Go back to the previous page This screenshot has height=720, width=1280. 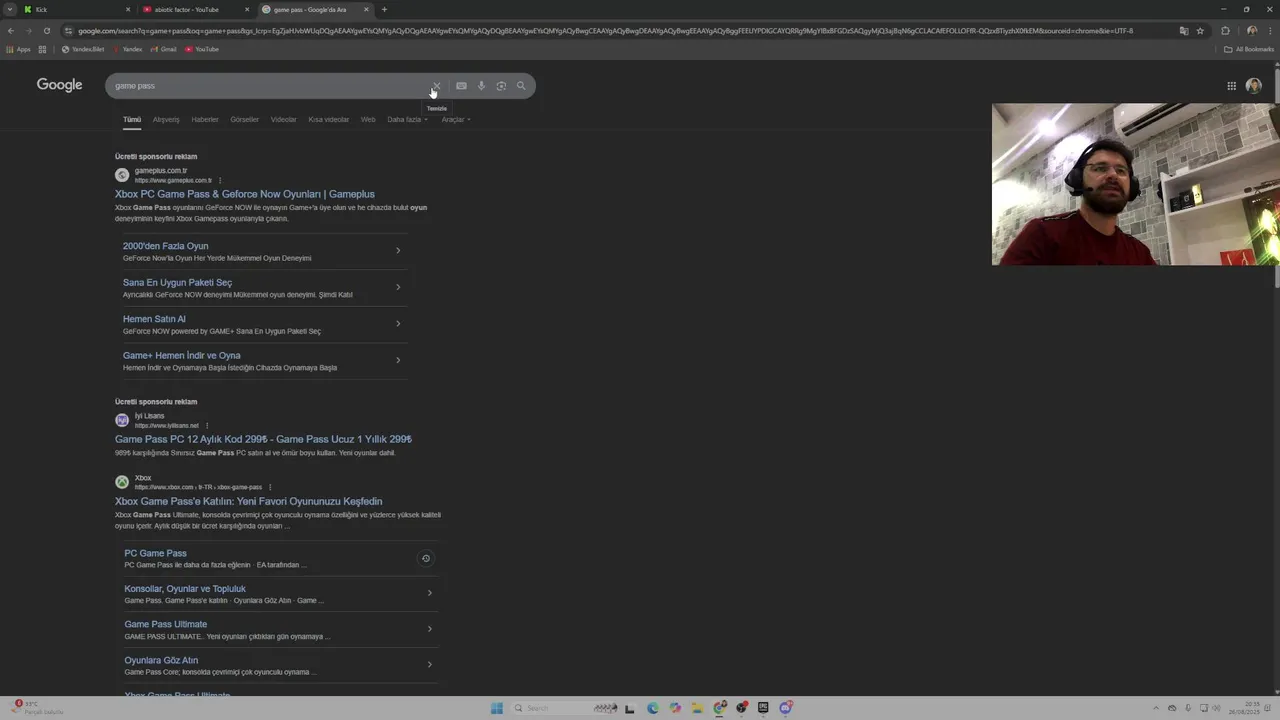point(11,31)
